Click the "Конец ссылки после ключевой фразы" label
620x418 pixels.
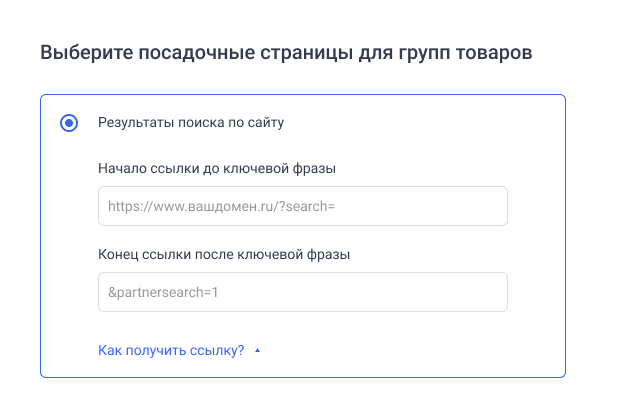click(224, 254)
